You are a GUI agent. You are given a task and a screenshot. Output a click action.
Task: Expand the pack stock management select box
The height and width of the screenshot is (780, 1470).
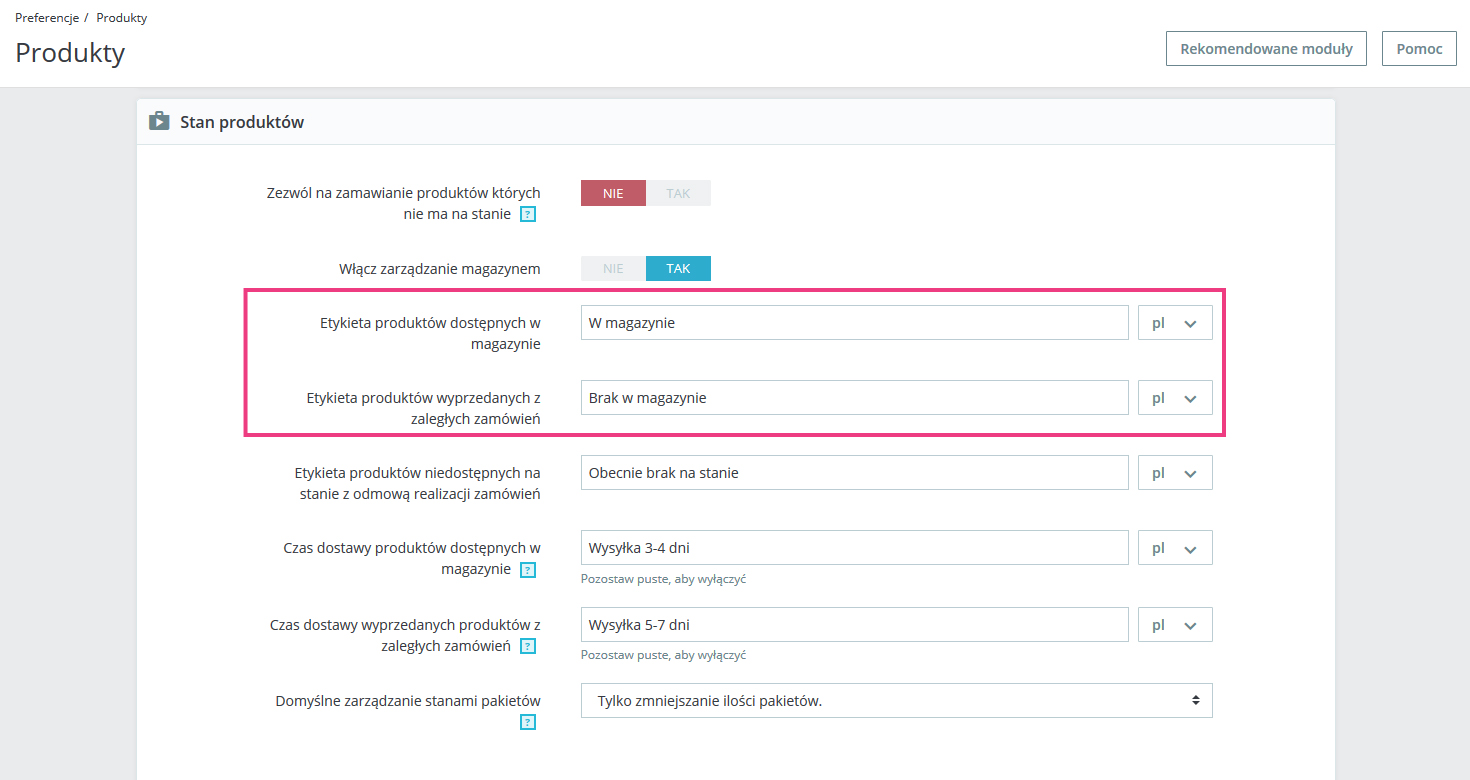click(x=896, y=701)
